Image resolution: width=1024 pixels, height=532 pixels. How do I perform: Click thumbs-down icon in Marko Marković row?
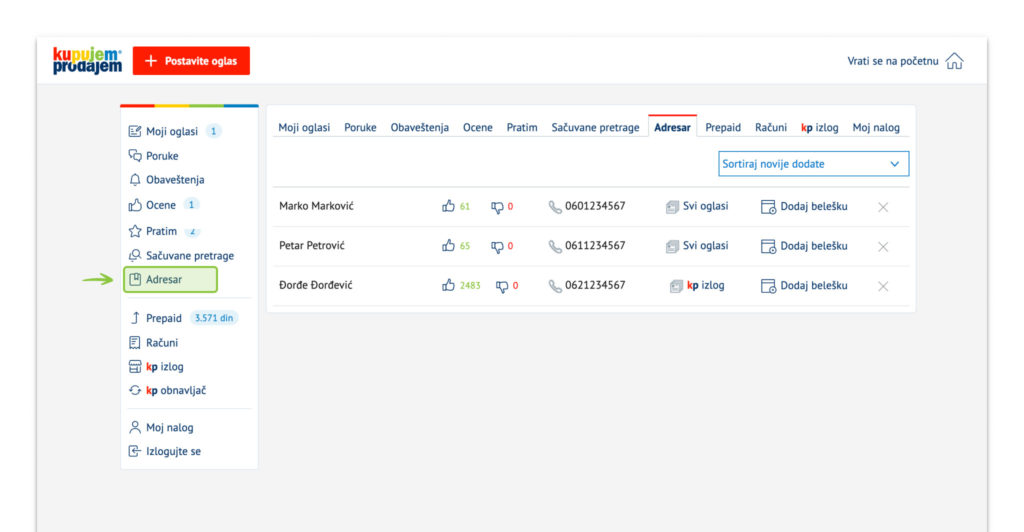tap(497, 207)
